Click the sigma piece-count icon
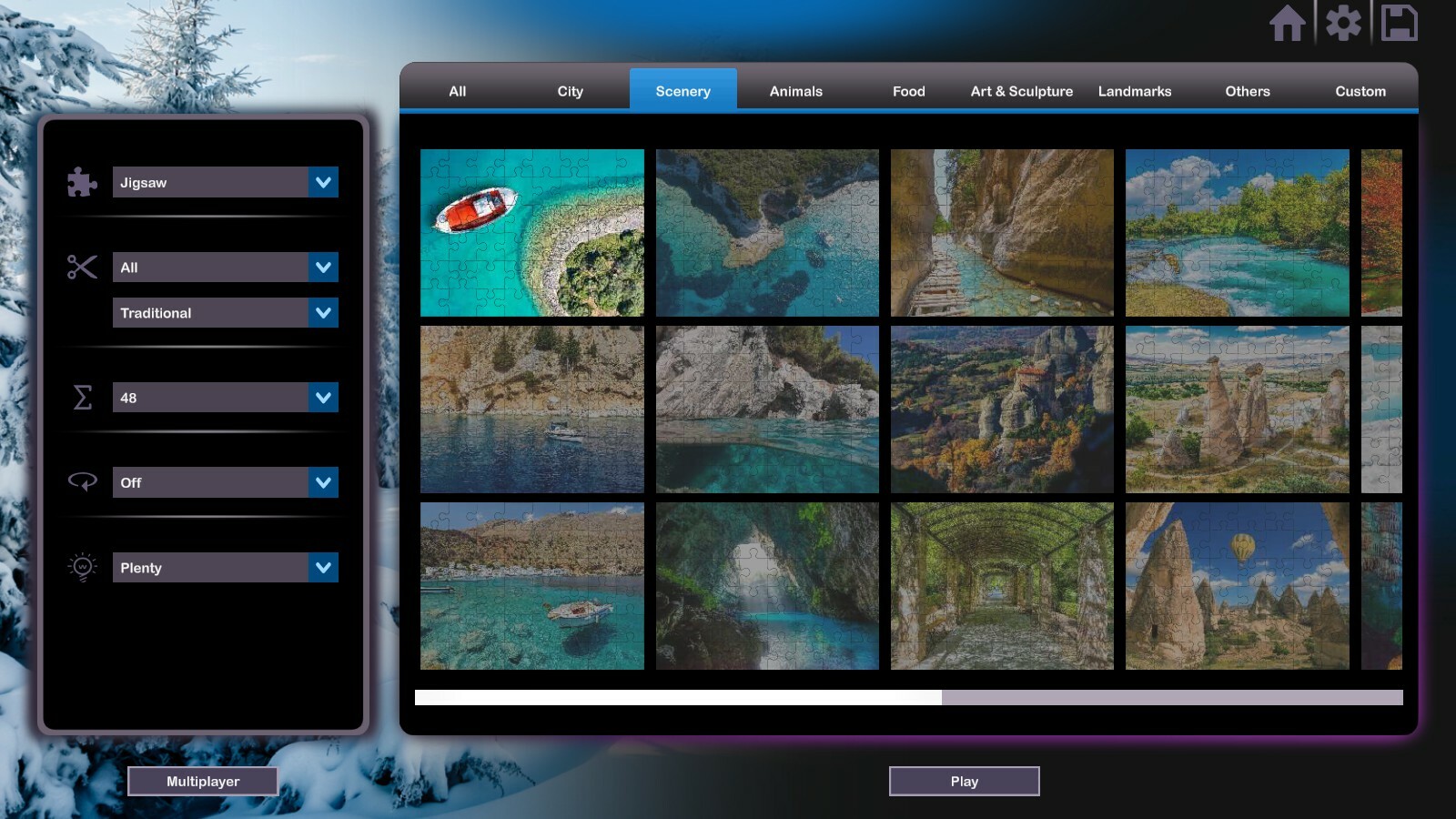Screen dimensions: 1456x819 (81, 397)
